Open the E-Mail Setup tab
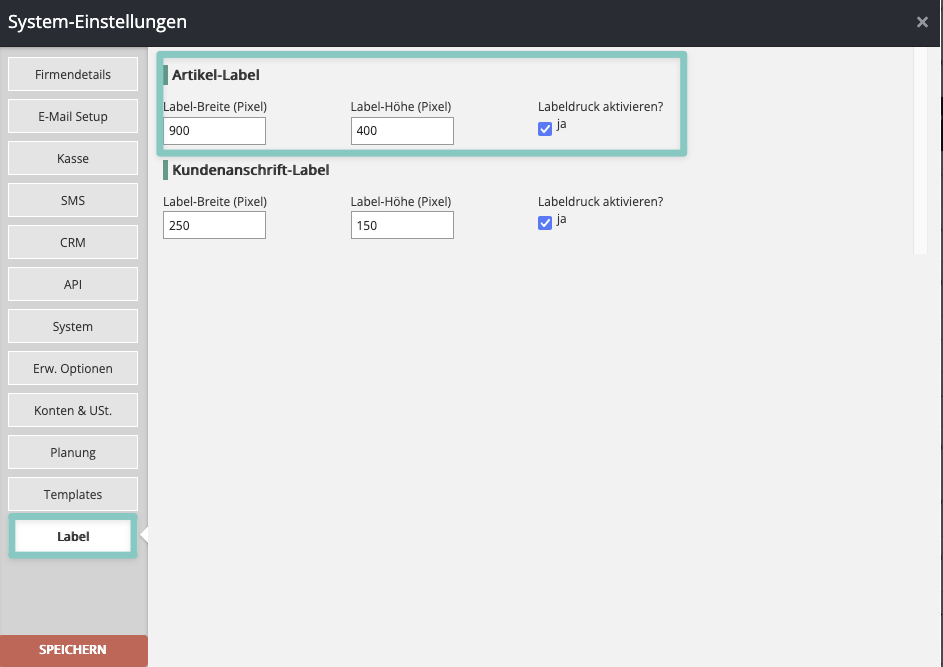The image size is (943, 667). click(x=73, y=117)
